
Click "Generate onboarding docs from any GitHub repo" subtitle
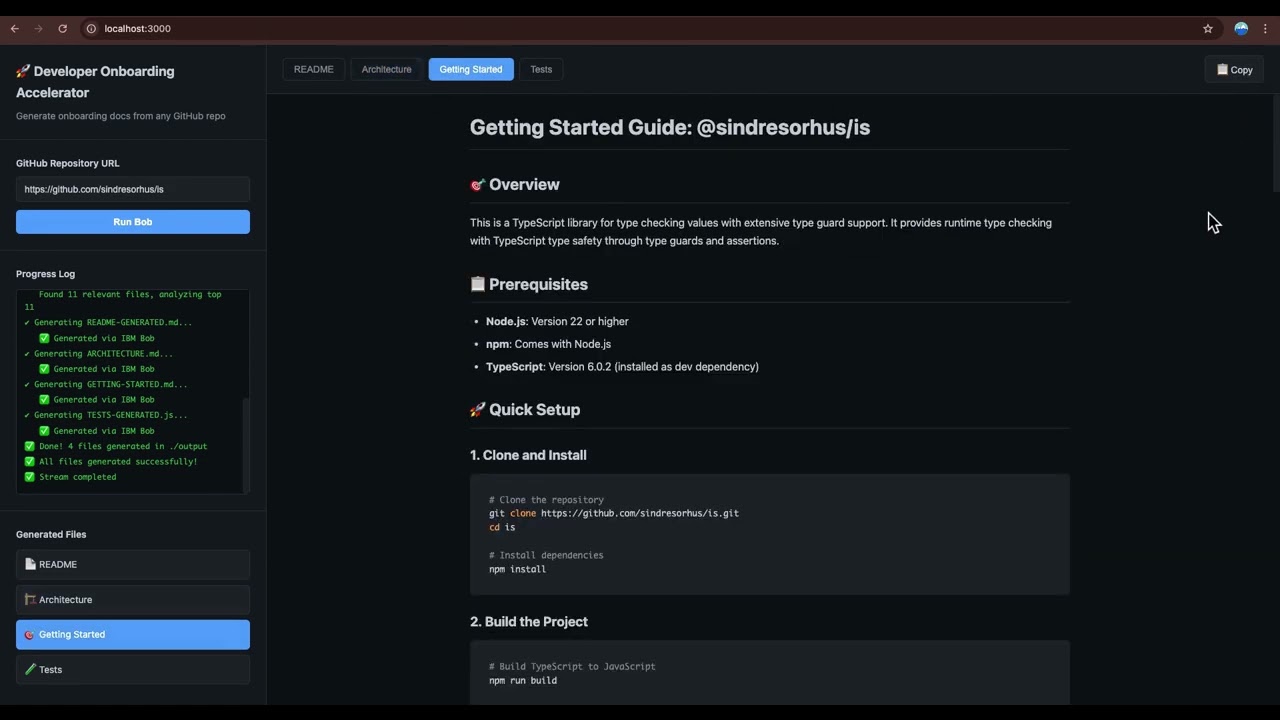(121, 116)
